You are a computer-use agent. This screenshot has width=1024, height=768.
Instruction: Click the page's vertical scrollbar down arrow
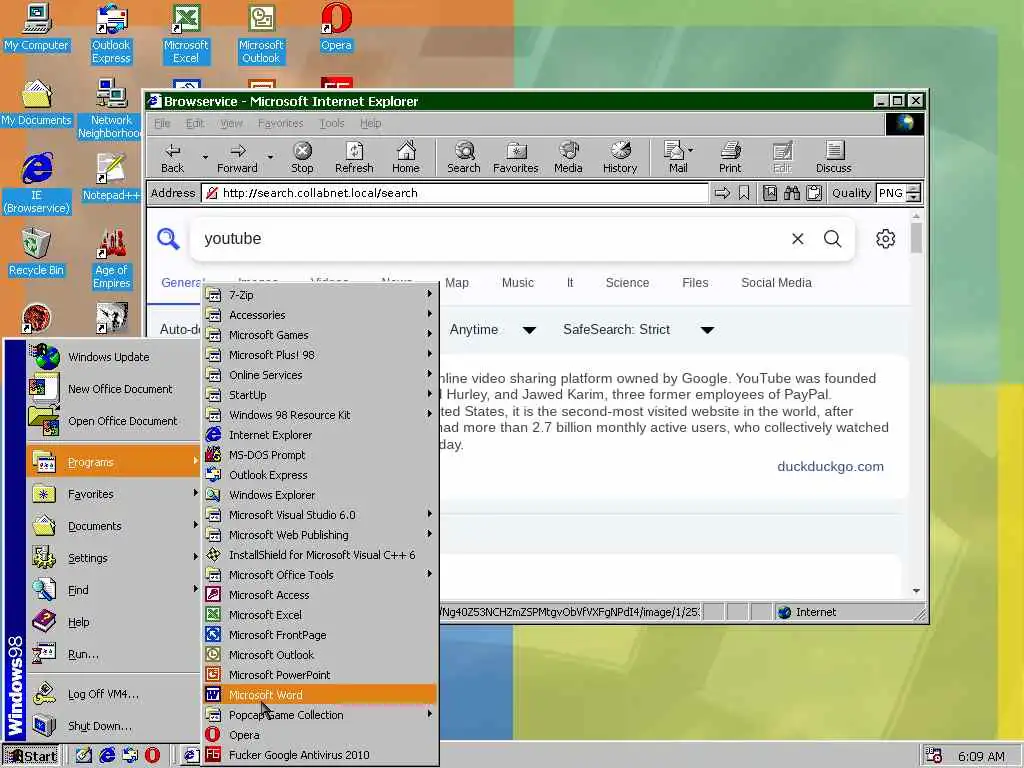coord(916,590)
